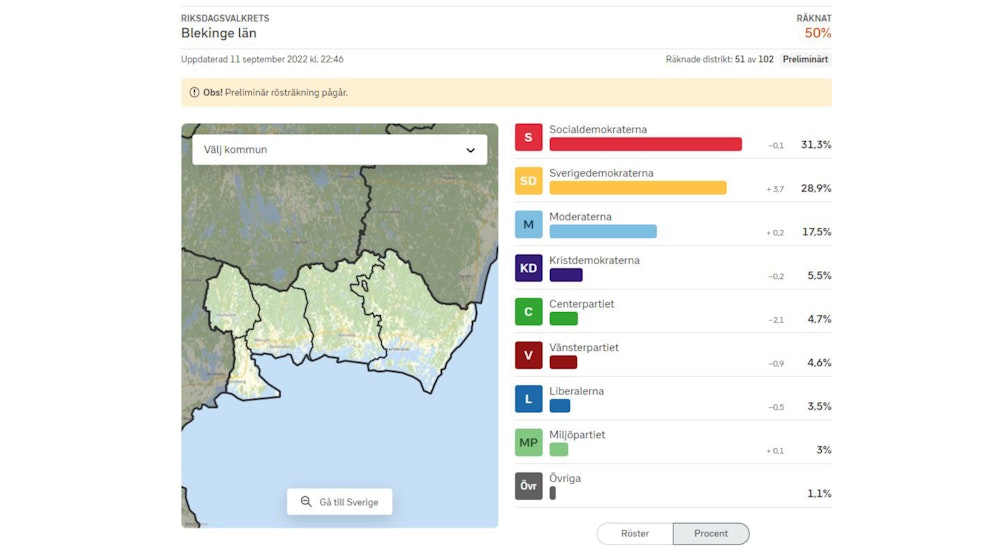Select the dark purple KD party icon

pos(528,268)
